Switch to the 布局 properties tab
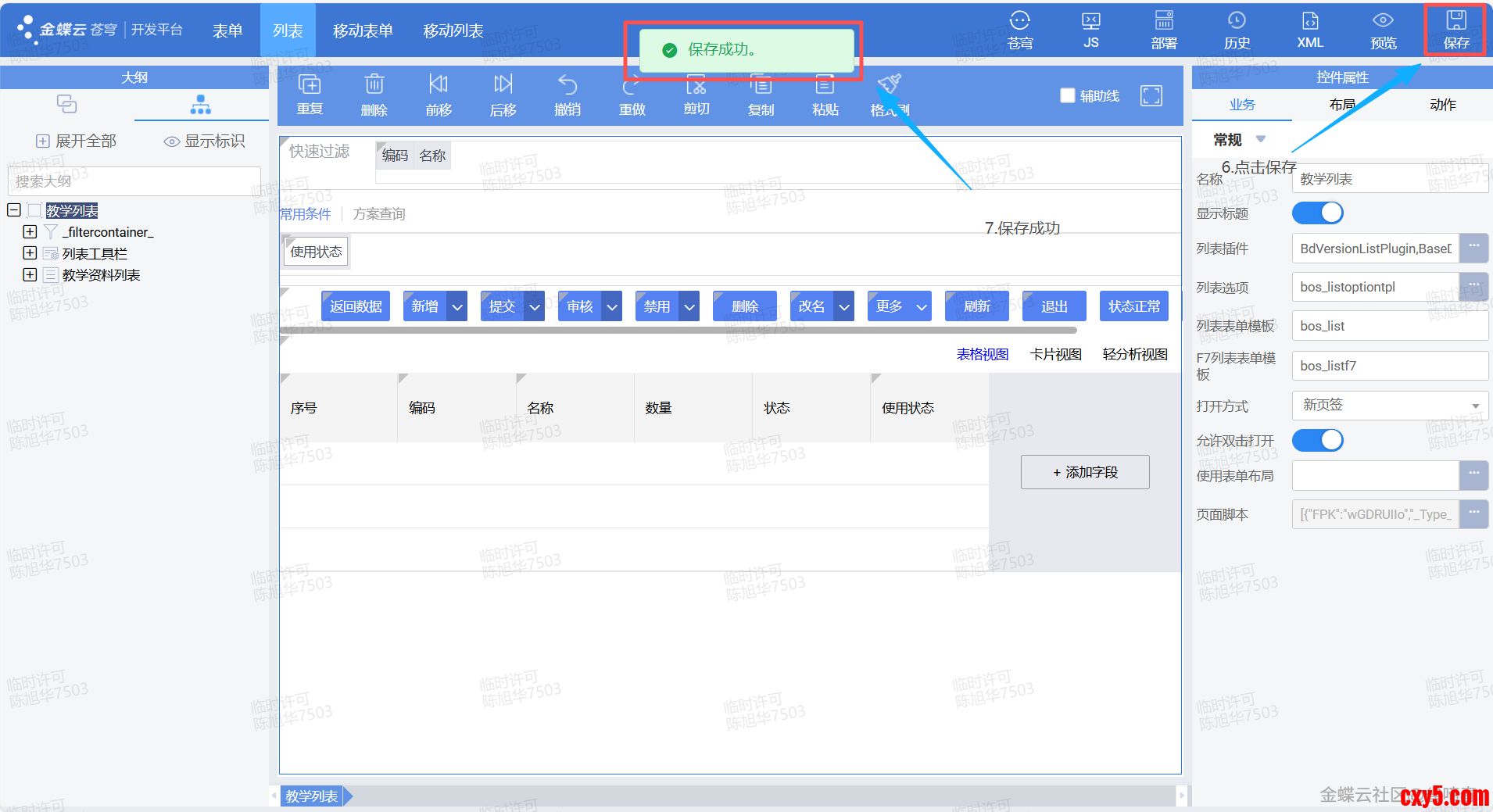The width and height of the screenshot is (1493, 812). click(x=1341, y=105)
